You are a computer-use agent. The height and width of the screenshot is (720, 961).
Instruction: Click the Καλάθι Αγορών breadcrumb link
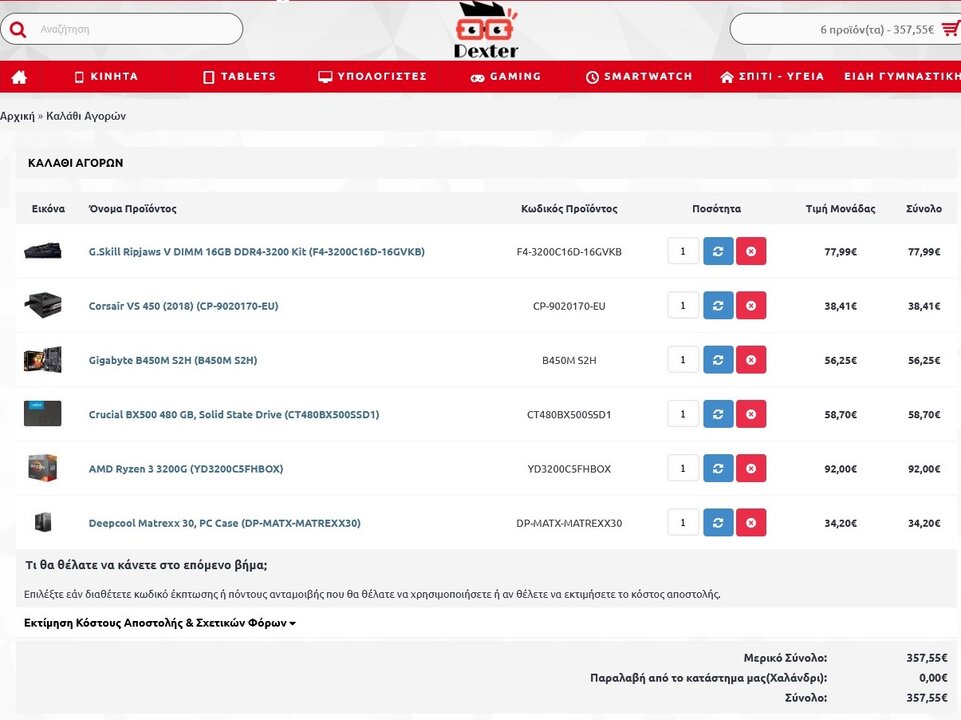tap(86, 116)
